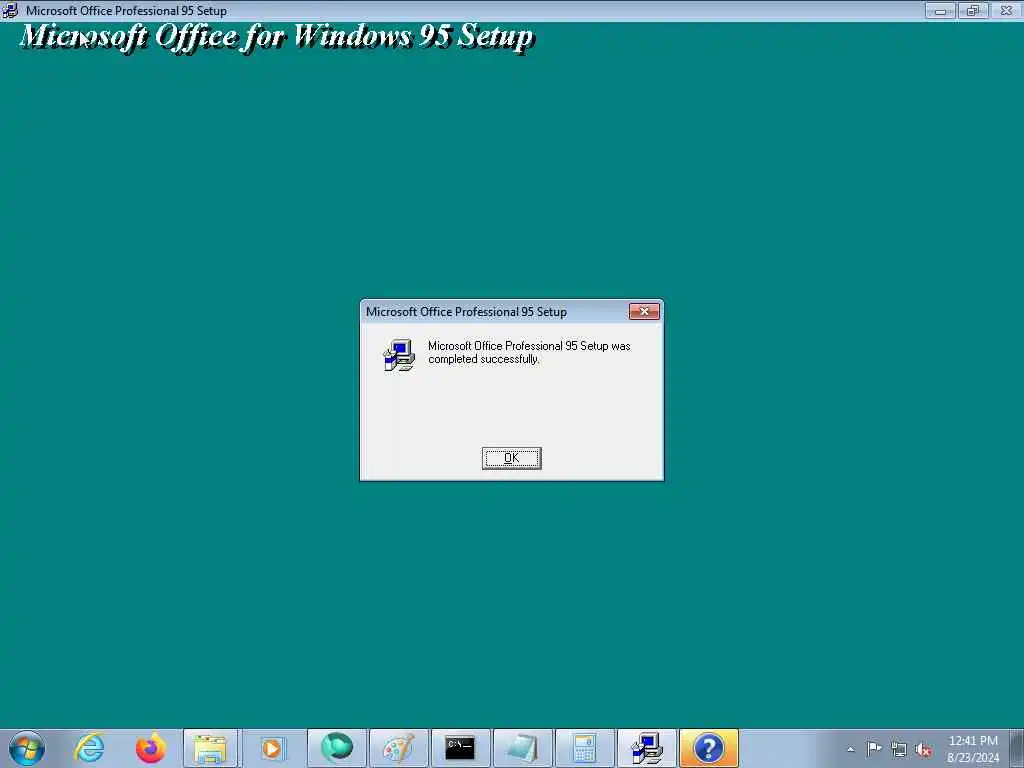
Task: Open the Calculator taskbar item
Action: (x=584, y=748)
